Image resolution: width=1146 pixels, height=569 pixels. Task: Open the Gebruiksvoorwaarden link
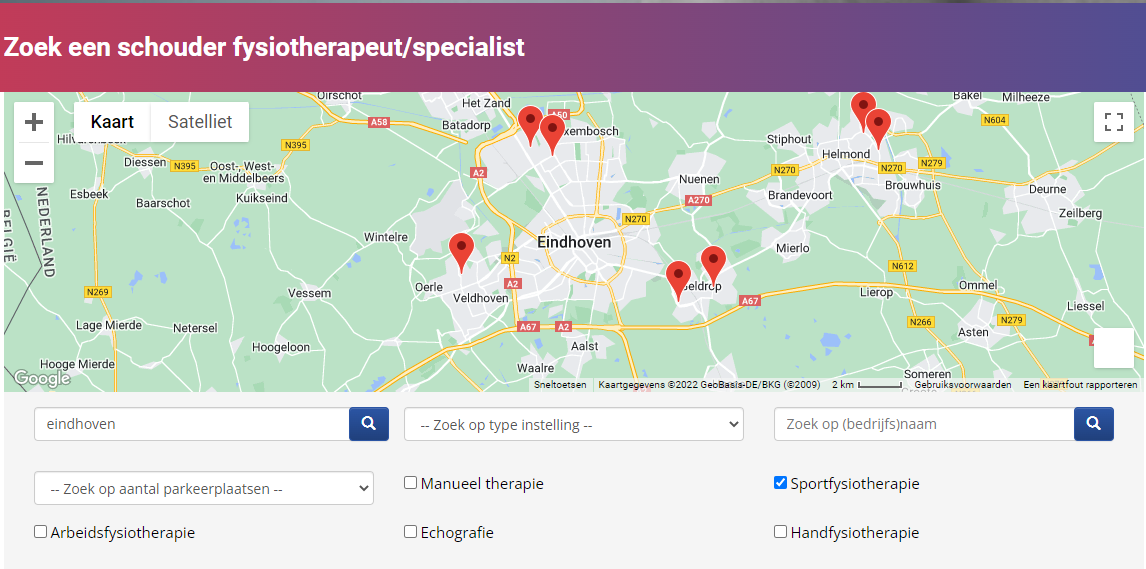coord(962,385)
